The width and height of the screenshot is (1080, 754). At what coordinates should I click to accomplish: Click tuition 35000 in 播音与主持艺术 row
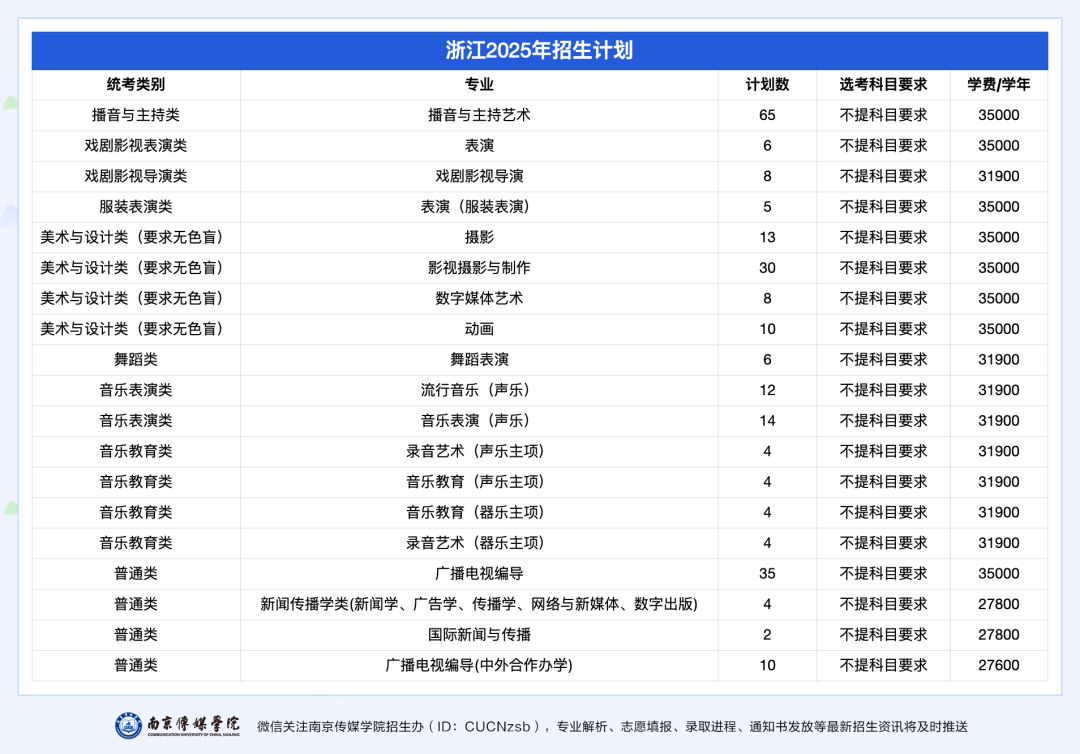pos(999,115)
